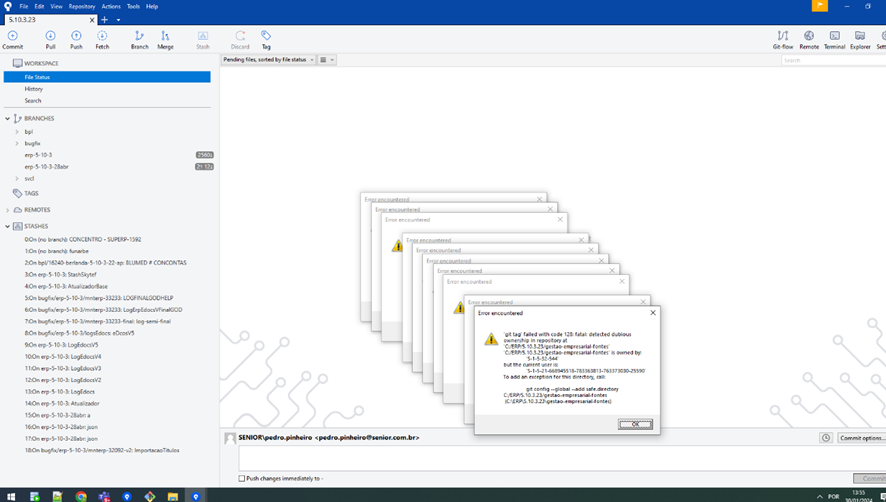
Task: Select stash 8 eDocsV5 entry
Action: (79, 333)
